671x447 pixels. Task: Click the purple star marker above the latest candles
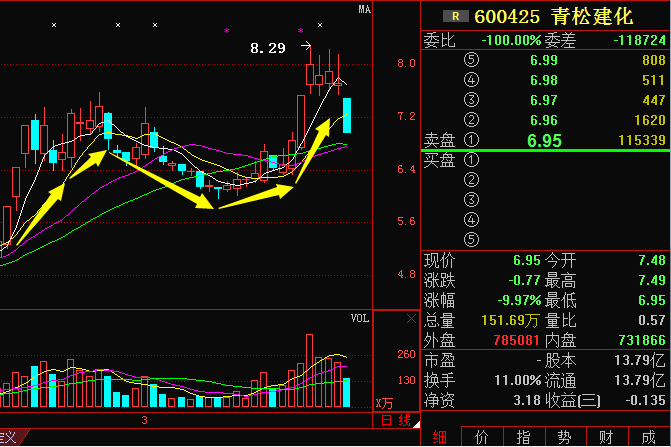coord(300,32)
